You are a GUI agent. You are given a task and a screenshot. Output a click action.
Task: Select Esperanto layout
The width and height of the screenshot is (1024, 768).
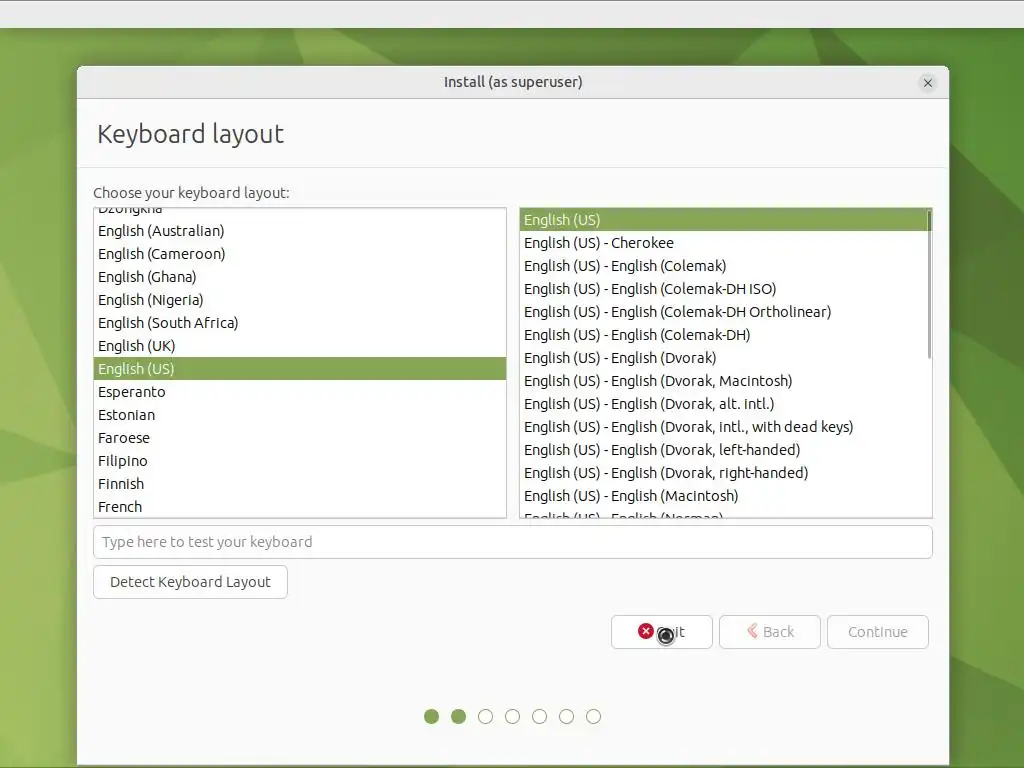300,392
